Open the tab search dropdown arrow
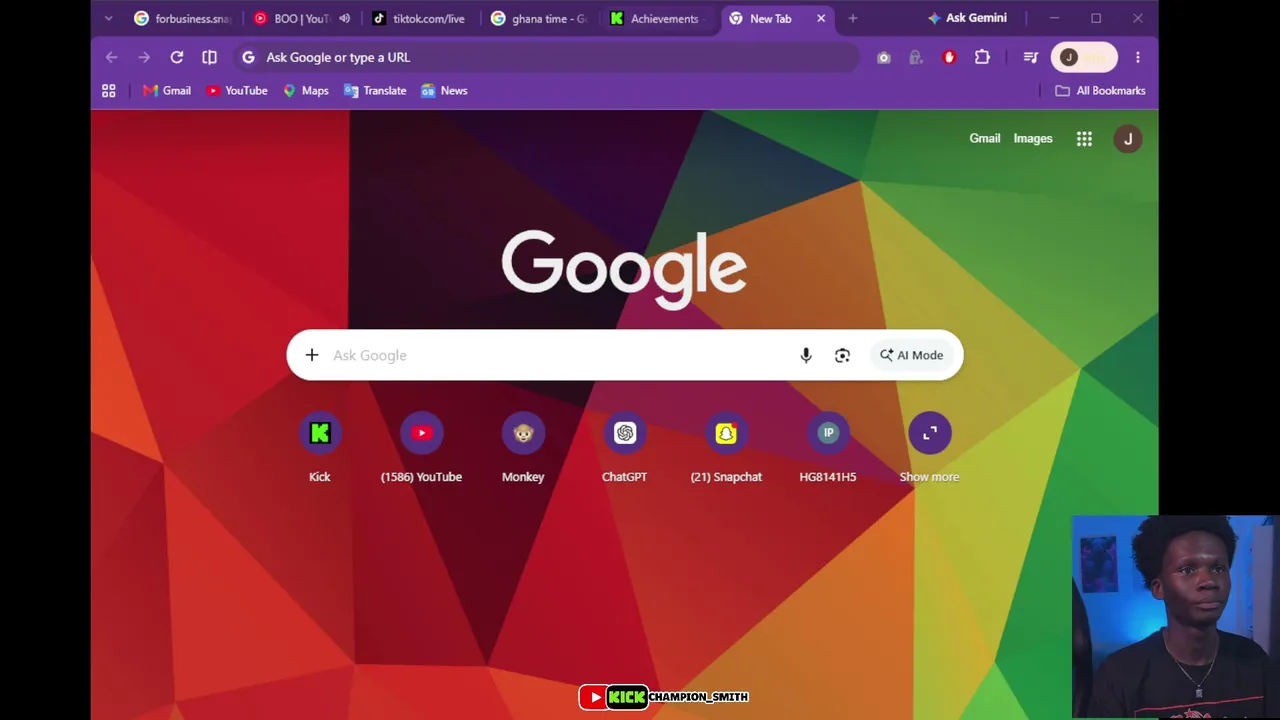Viewport: 1280px width, 720px height. [x=108, y=18]
